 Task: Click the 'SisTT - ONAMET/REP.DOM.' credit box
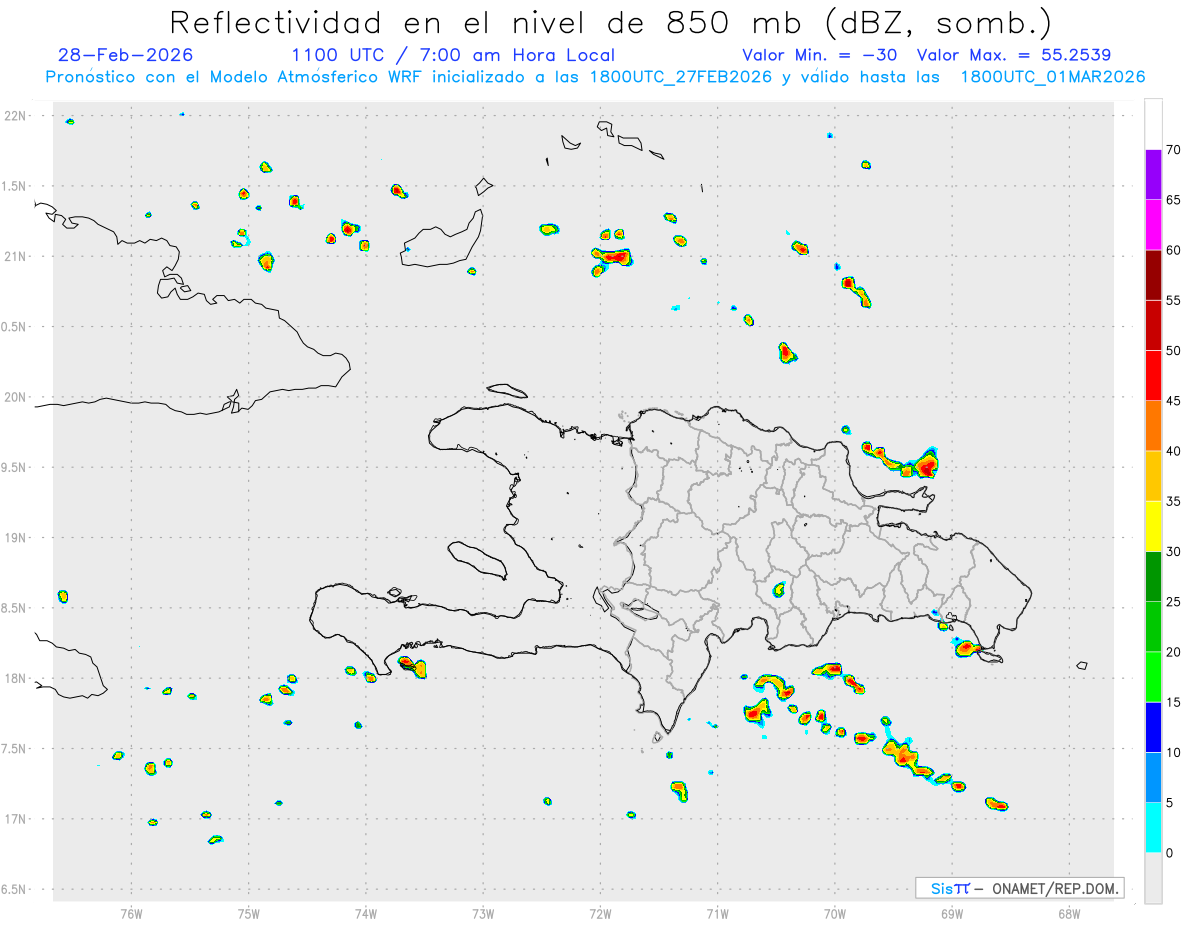(1019, 888)
